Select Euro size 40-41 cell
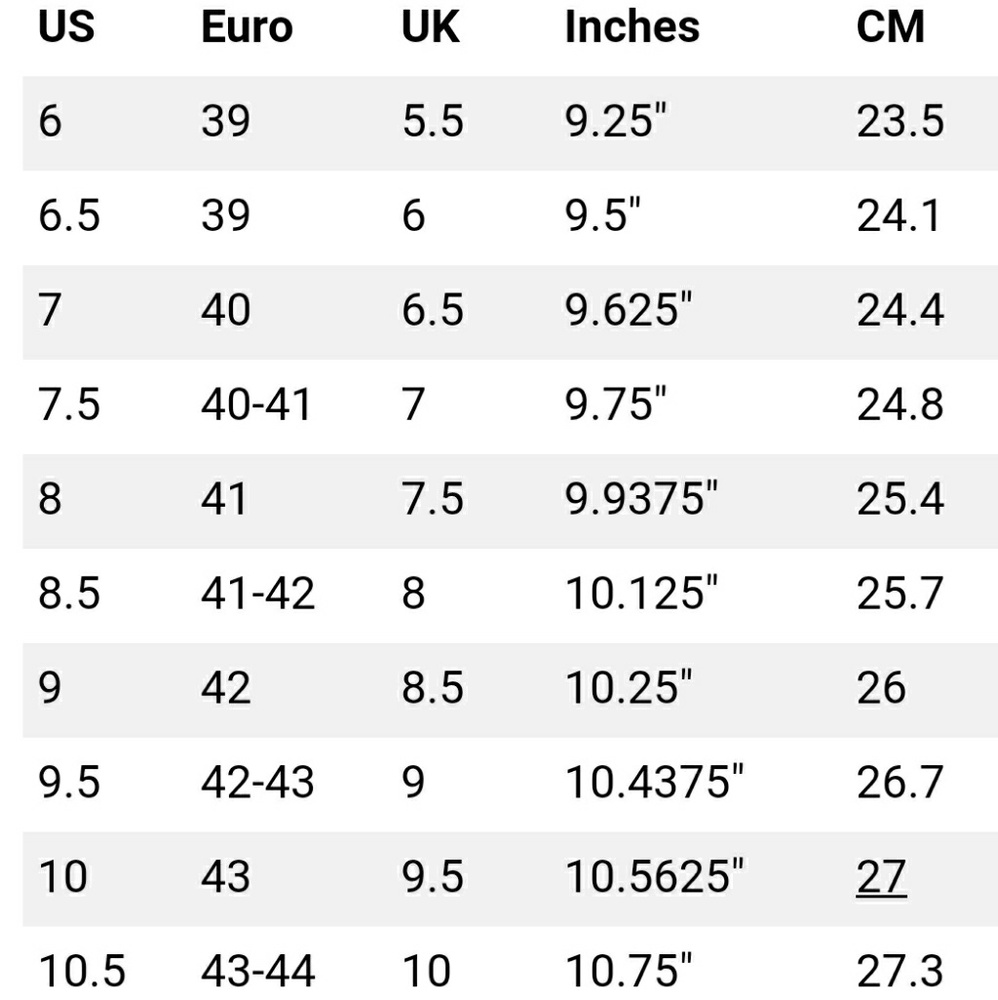The image size is (998, 1000). [x=257, y=404]
